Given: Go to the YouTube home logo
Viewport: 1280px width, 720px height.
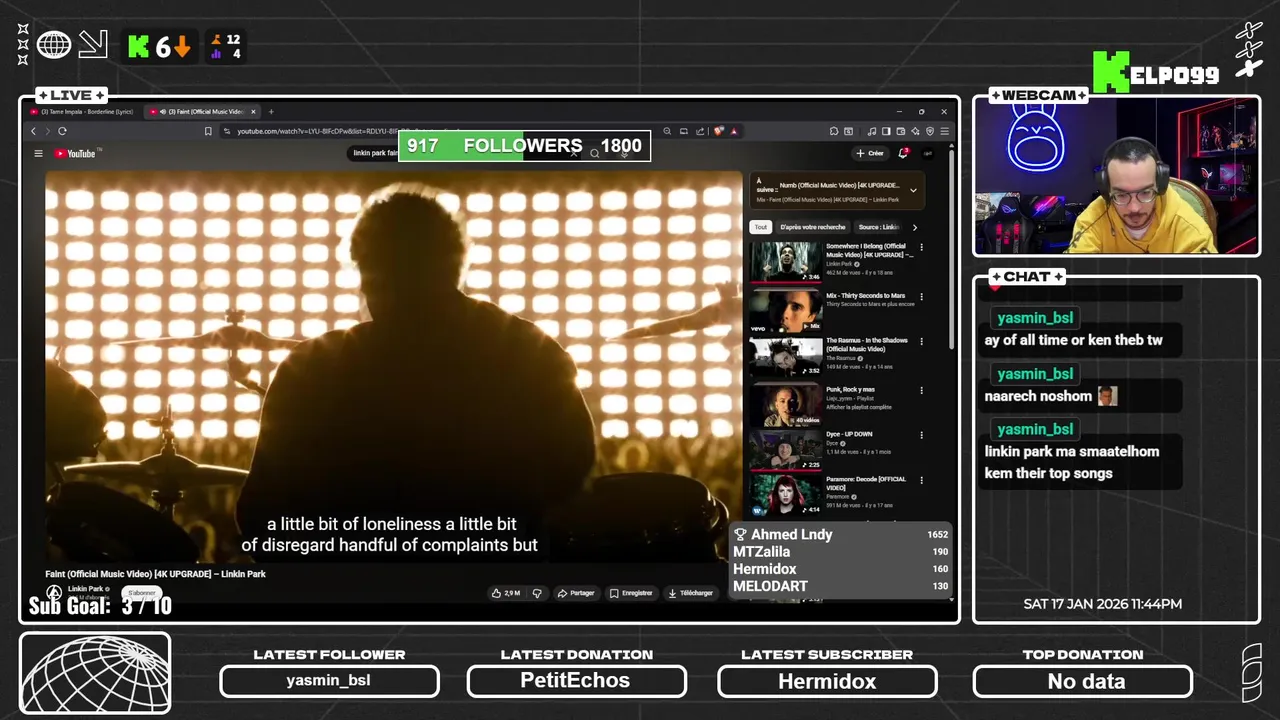Looking at the screenshot, I should click(76, 153).
